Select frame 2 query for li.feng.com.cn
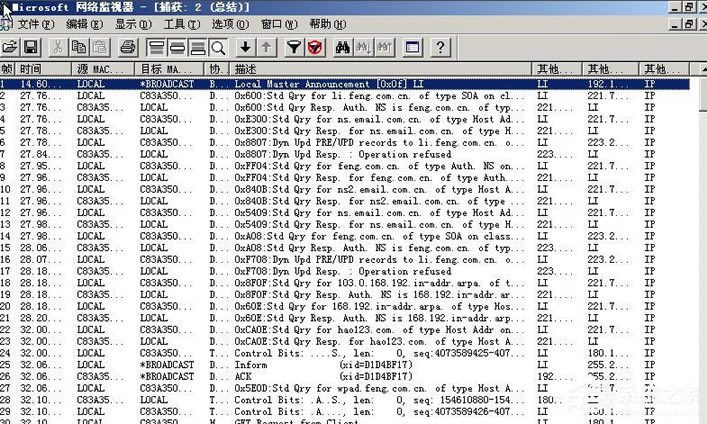 click(x=344, y=96)
